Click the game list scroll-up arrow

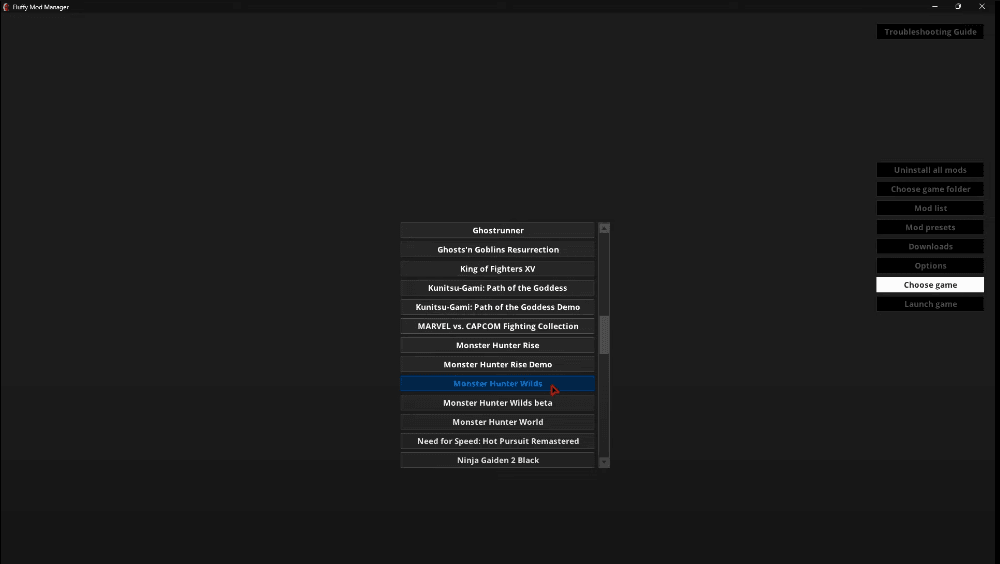click(x=604, y=228)
